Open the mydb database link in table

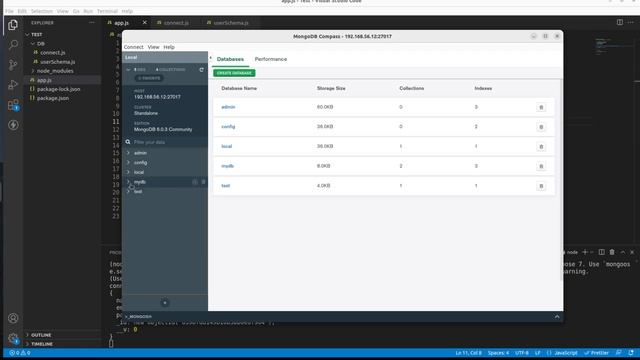coord(227,166)
